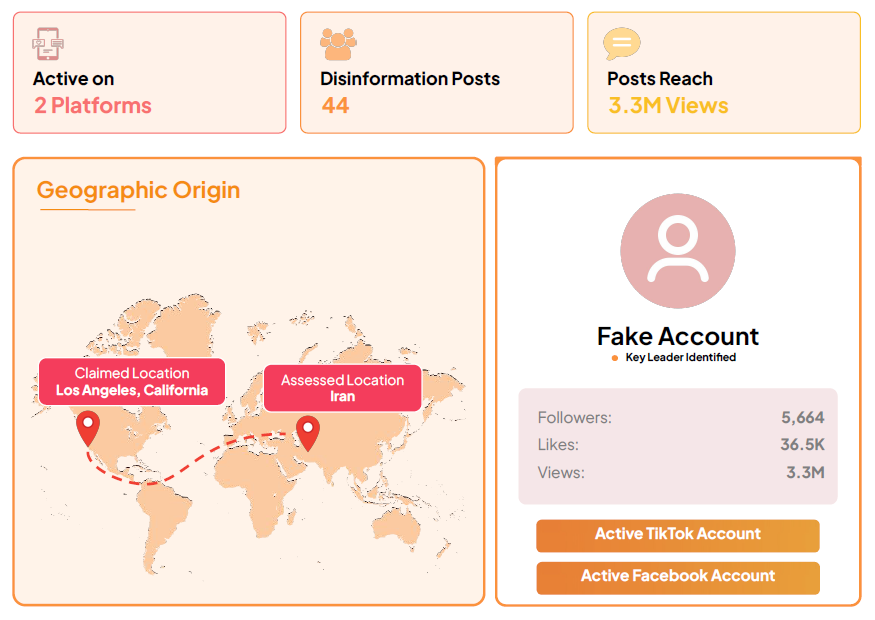Click the devices icon above Active on
Viewport: 875px width, 620px height.
pos(48,45)
